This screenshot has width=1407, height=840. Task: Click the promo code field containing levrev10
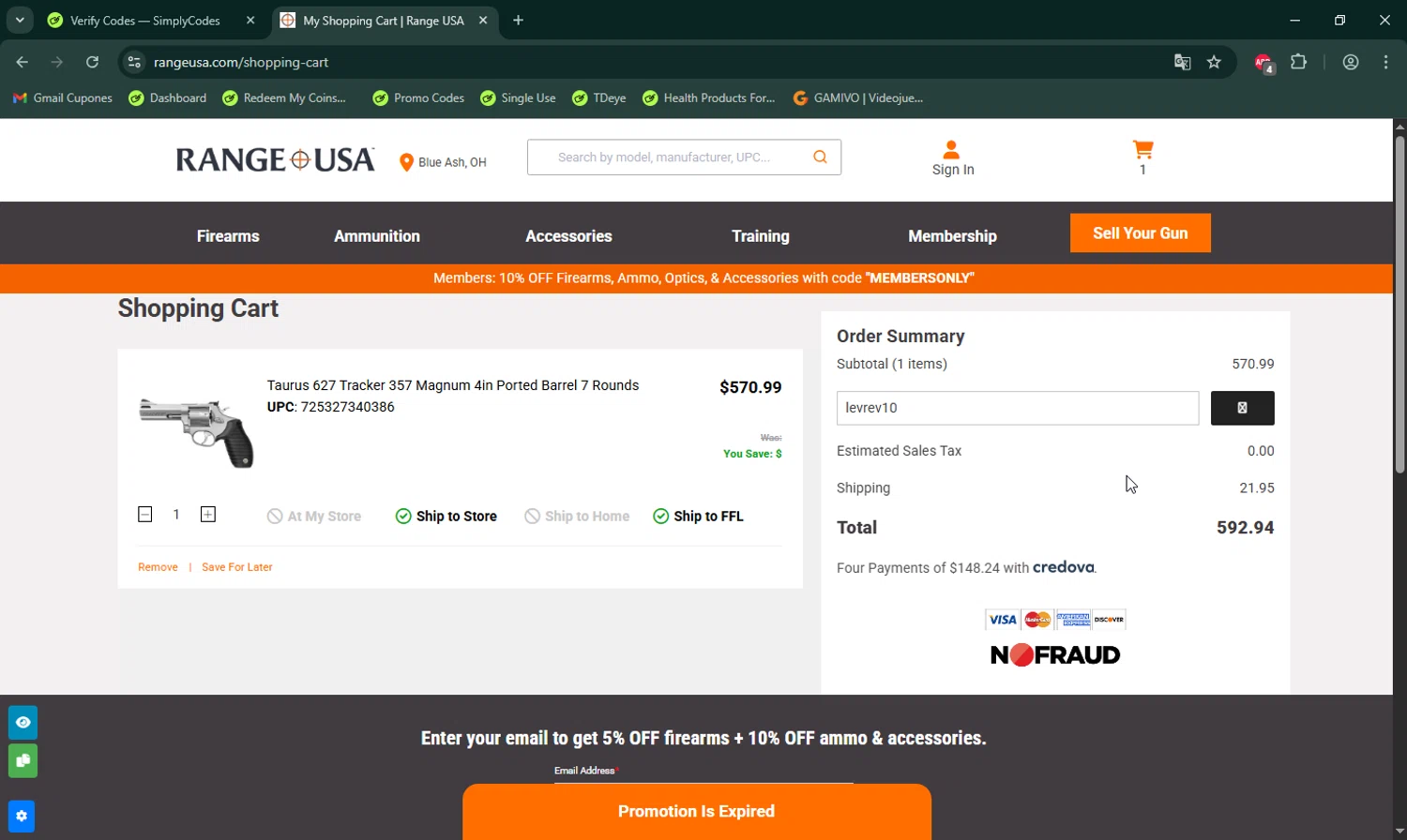(x=1018, y=408)
